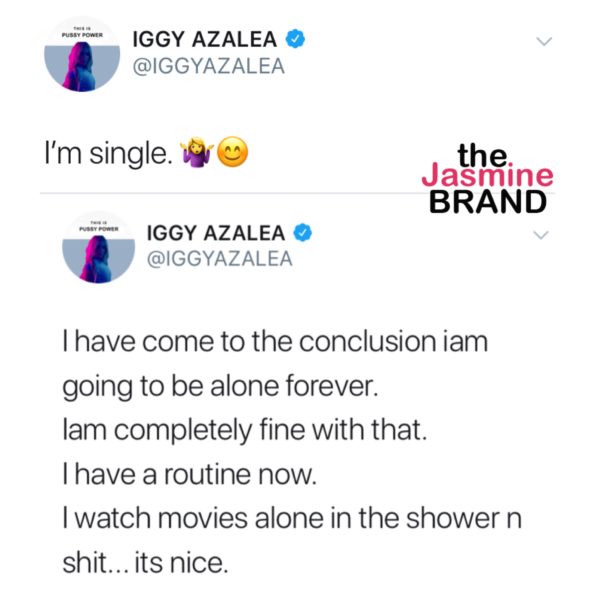Click the shrugging woman emoji
The height and width of the screenshot is (595, 595).
coord(197,153)
